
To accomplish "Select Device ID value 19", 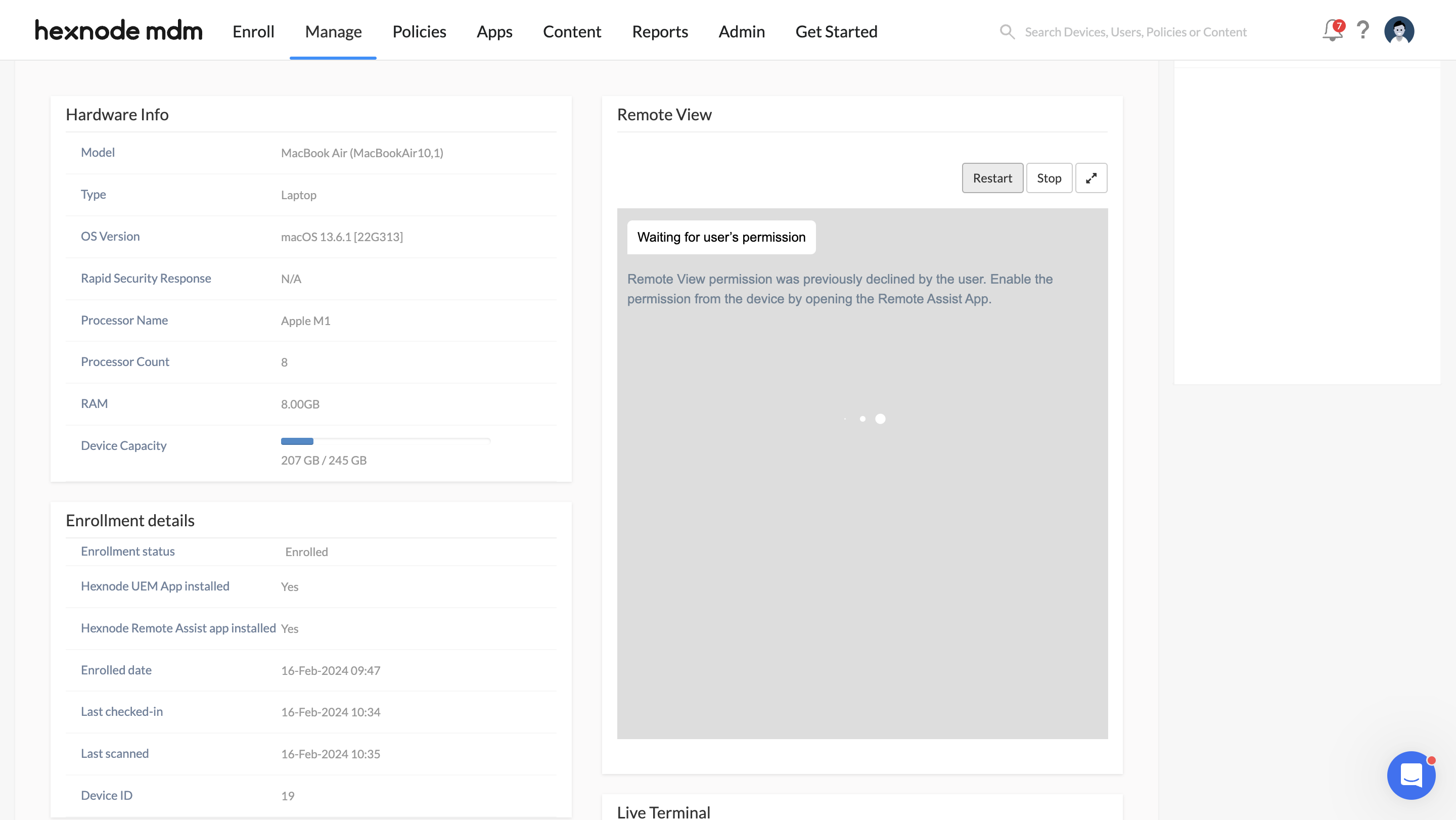I will (287, 796).
